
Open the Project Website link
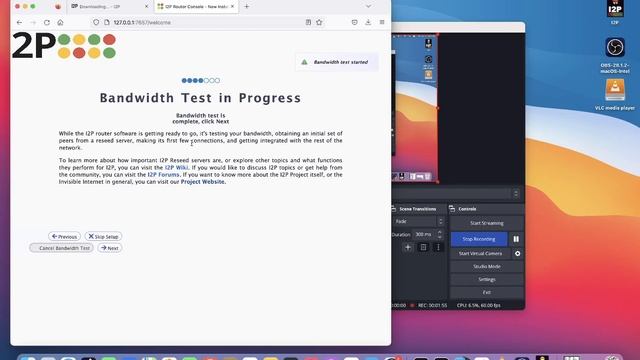pos(202,182)
